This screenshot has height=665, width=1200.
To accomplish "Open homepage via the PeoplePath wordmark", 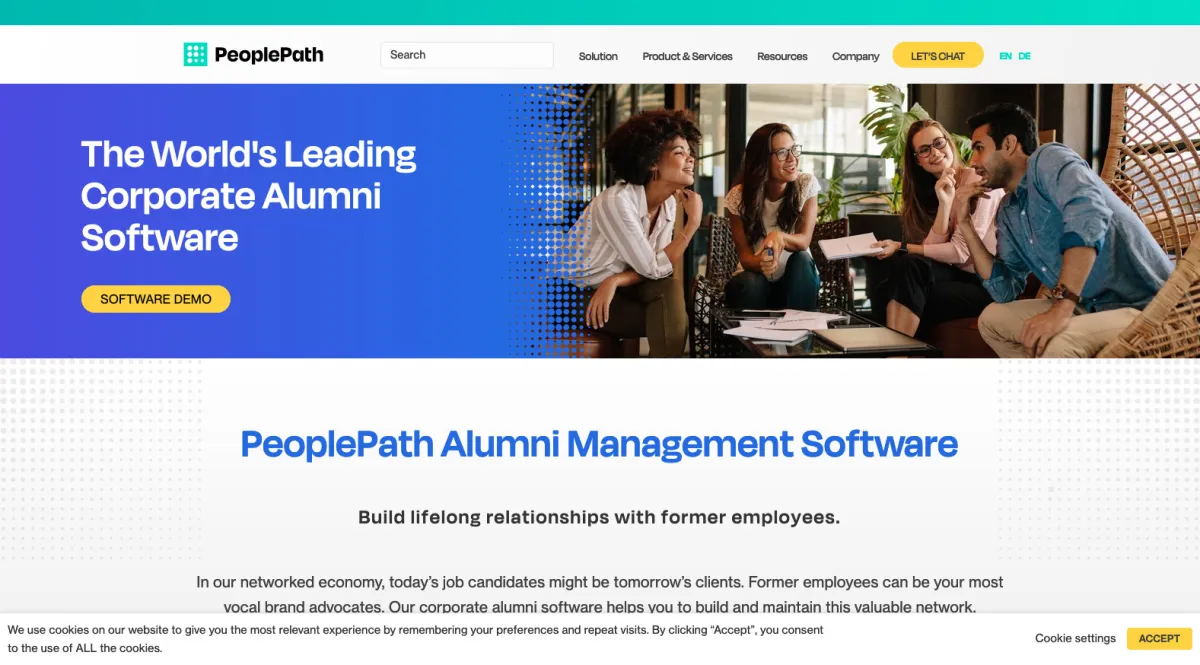I will pyautogui.click(x=269, y=55).
